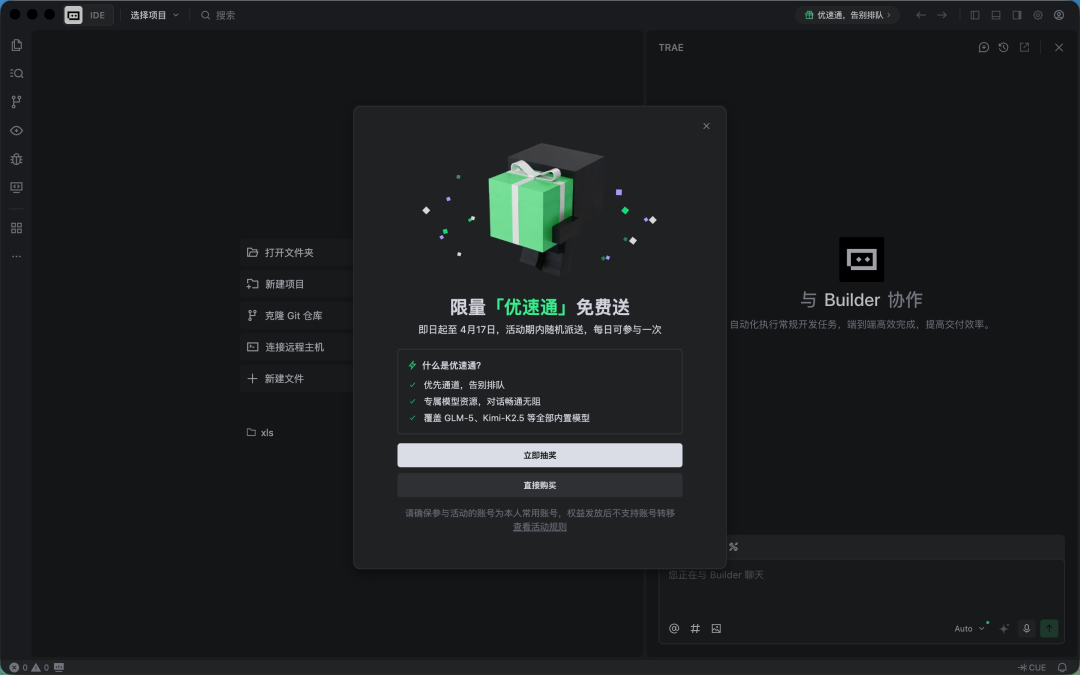Open the 选择项目 project dropdown
The width and height of the screenshot is (1080, 675).
pyautogui.click(x=154, y=15)
